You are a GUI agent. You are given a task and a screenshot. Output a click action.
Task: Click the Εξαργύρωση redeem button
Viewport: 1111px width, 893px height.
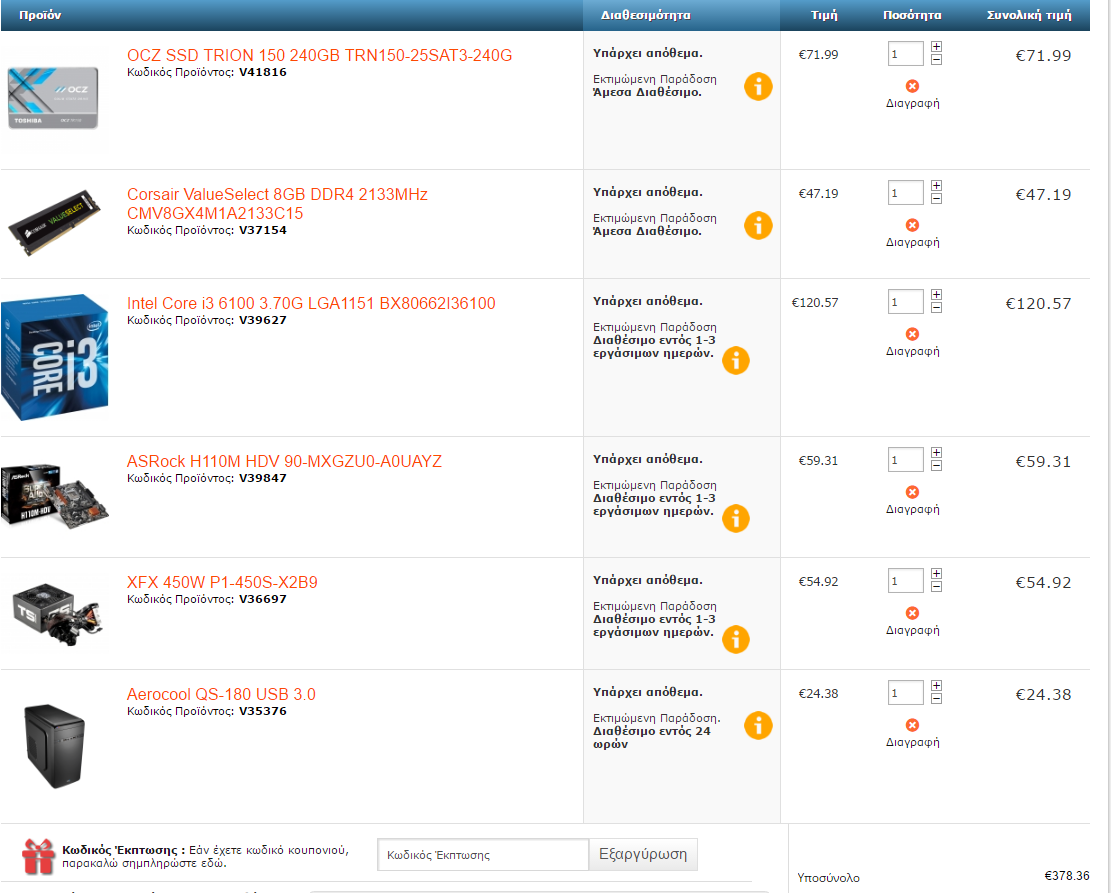click(643, 854)
